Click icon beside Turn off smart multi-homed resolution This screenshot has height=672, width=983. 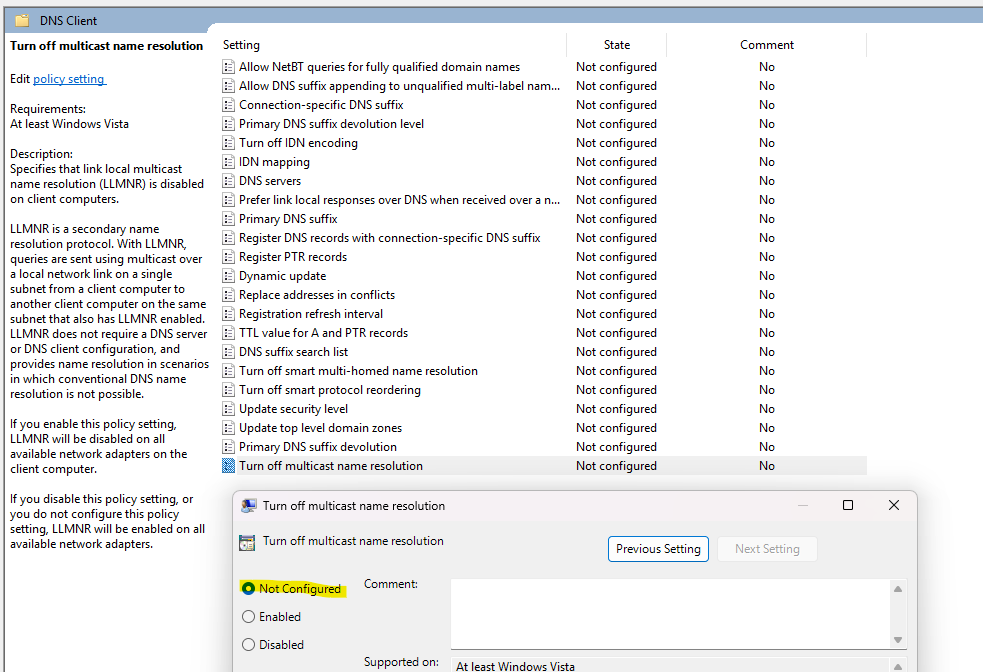pos(229,371)
